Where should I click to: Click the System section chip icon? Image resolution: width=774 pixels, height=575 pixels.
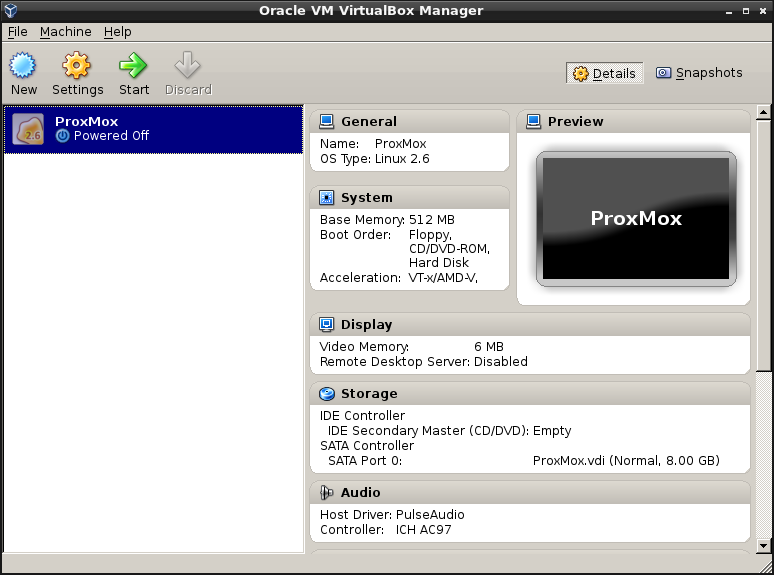pyautogui.click(x=326, y=197)
